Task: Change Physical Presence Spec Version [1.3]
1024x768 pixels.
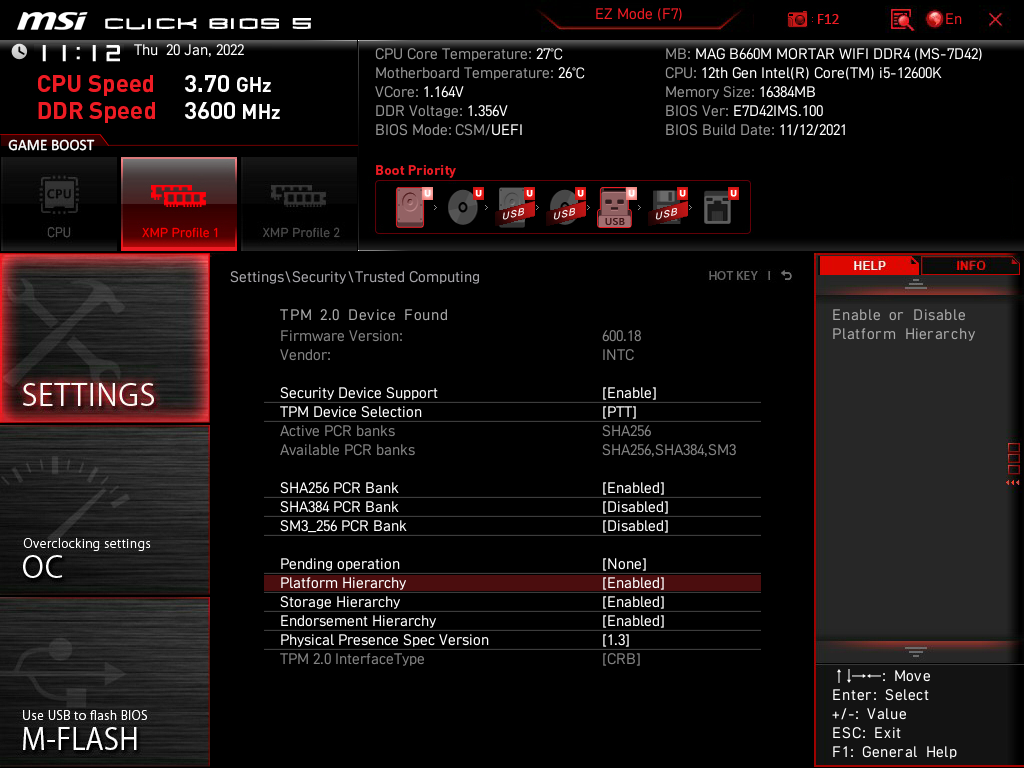Action: tap(615, 639)
